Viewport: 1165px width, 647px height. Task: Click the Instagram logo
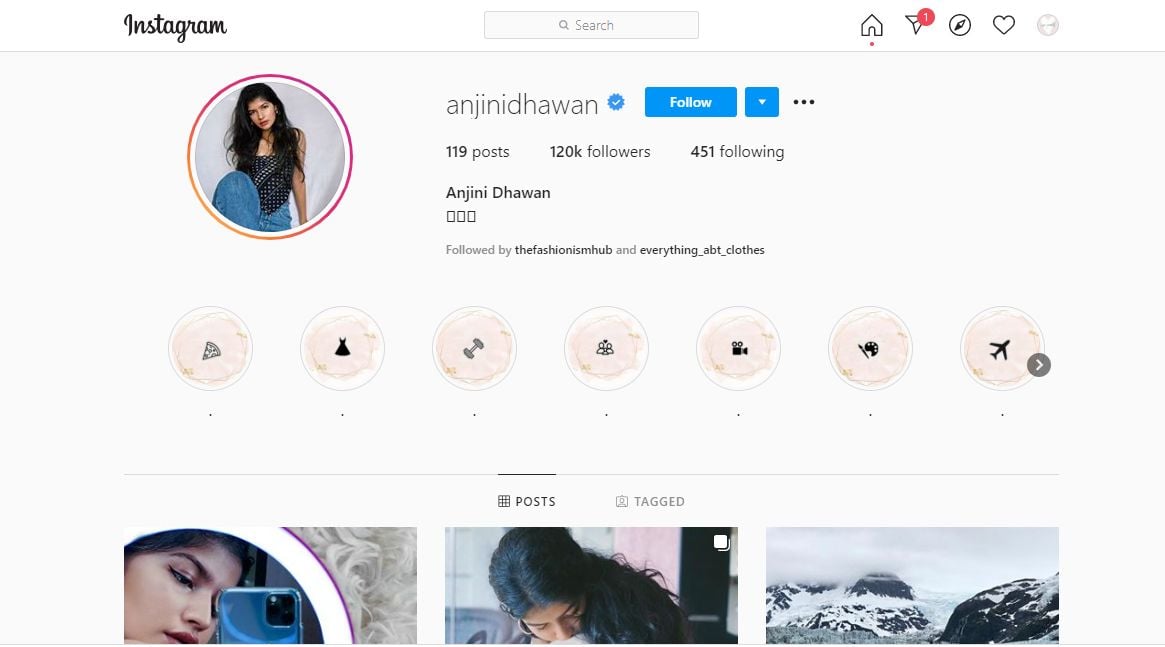[175, 27]
